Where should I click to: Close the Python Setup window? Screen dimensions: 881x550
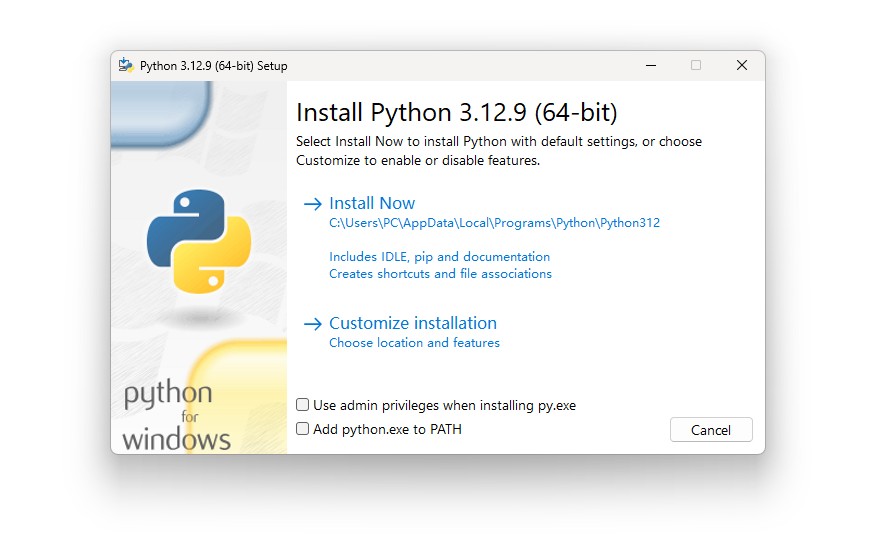pyautogui.click(x=742, y=66)
